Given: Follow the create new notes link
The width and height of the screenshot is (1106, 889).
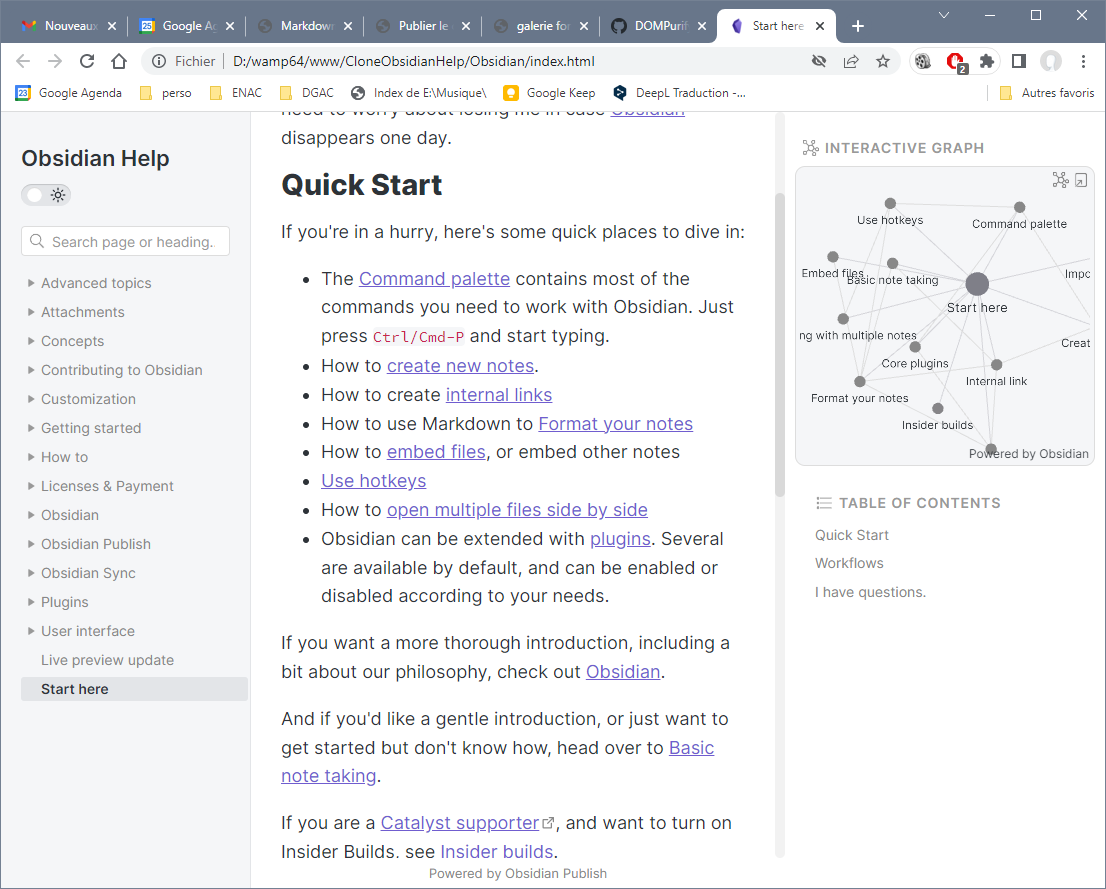Looking at the screenshot, I should click(460, 365).
